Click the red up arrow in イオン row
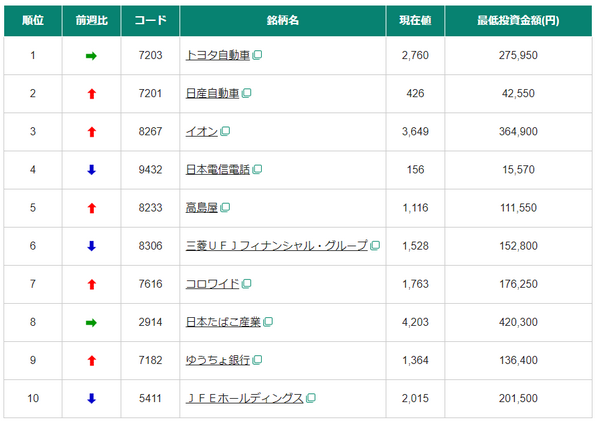The image size is (600, 425). (x=91, y=132)
